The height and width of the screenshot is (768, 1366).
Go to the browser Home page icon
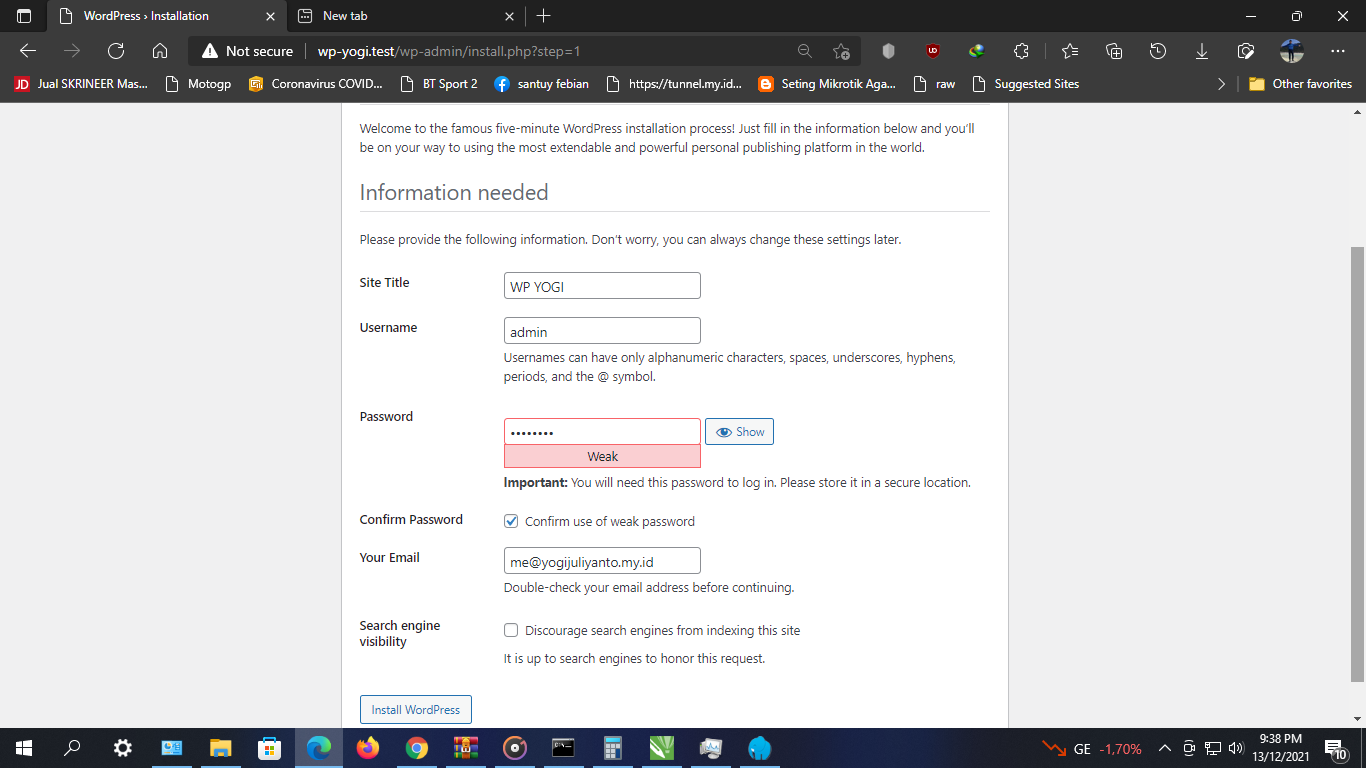pos(160,51)
